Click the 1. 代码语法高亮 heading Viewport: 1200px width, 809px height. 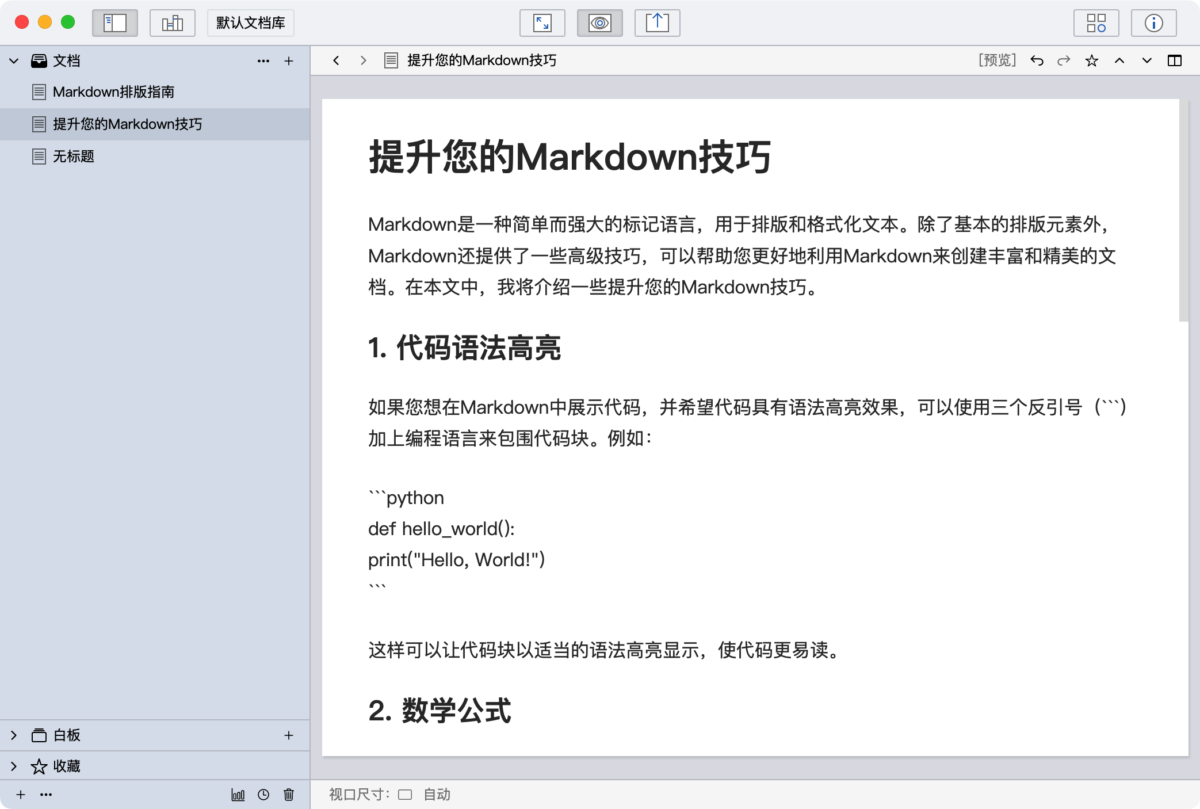coord(464,348)
